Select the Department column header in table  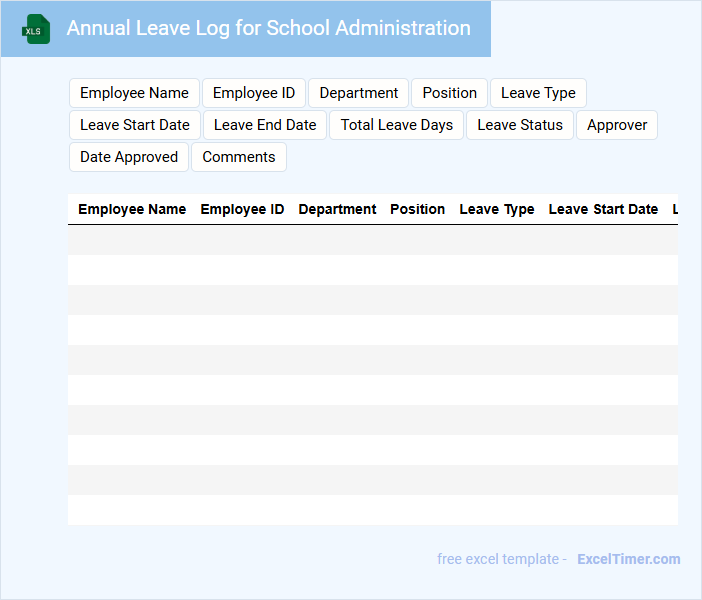point(337,209)
